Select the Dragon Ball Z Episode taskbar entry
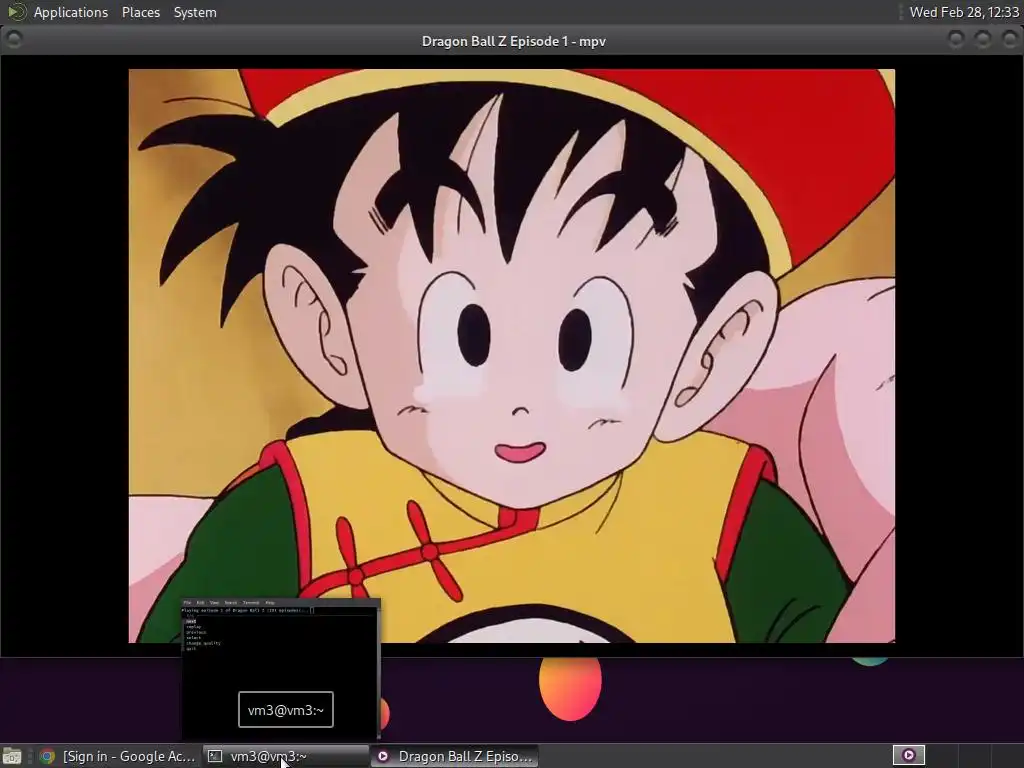This screenshot has height=768, width=1024. tap(455, 756)
